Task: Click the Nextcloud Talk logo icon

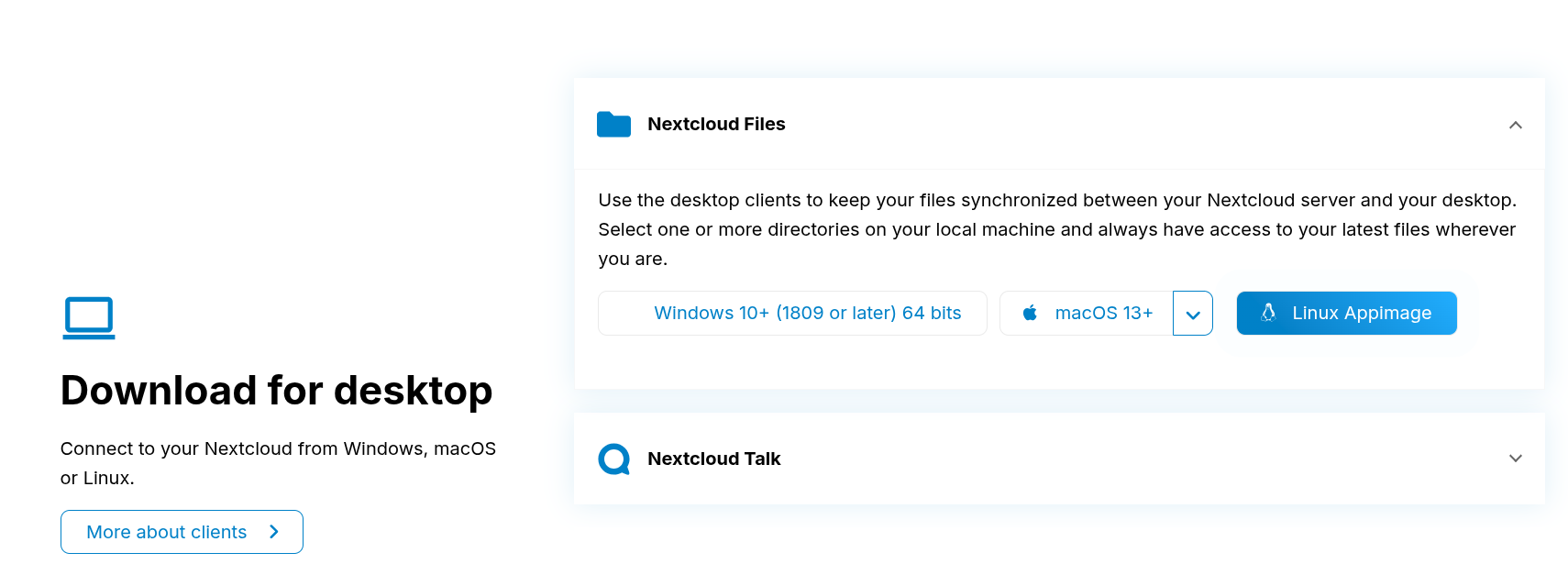Action: [x=613, y=459]
